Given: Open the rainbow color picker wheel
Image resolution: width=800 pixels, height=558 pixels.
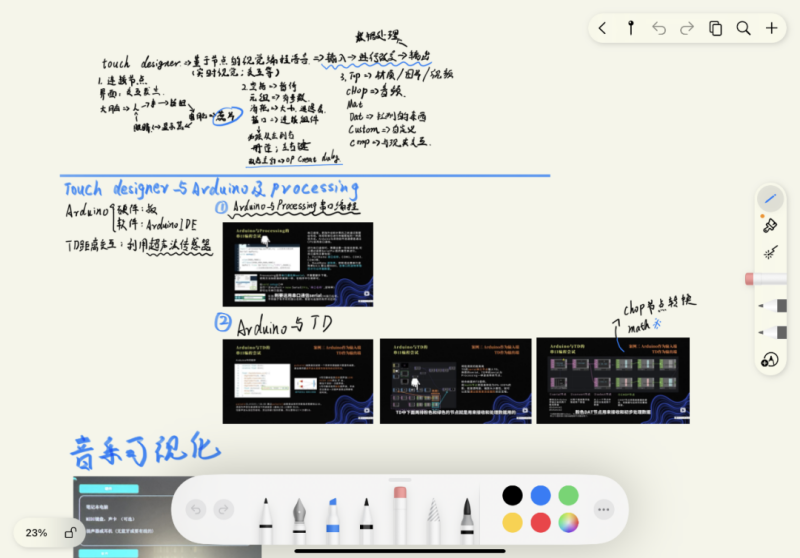Looking at the screenshot, I should [x=568, y=522].
